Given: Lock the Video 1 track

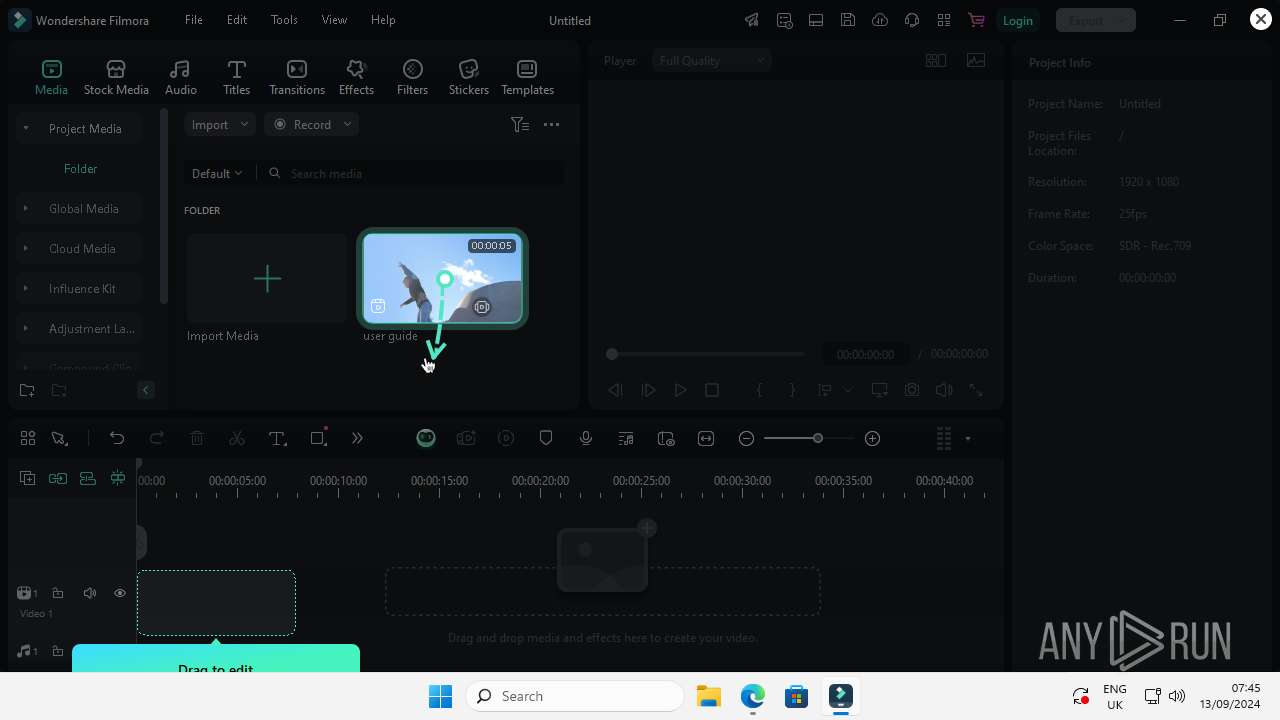Looking at the screenshot, I should pos(58,593).
